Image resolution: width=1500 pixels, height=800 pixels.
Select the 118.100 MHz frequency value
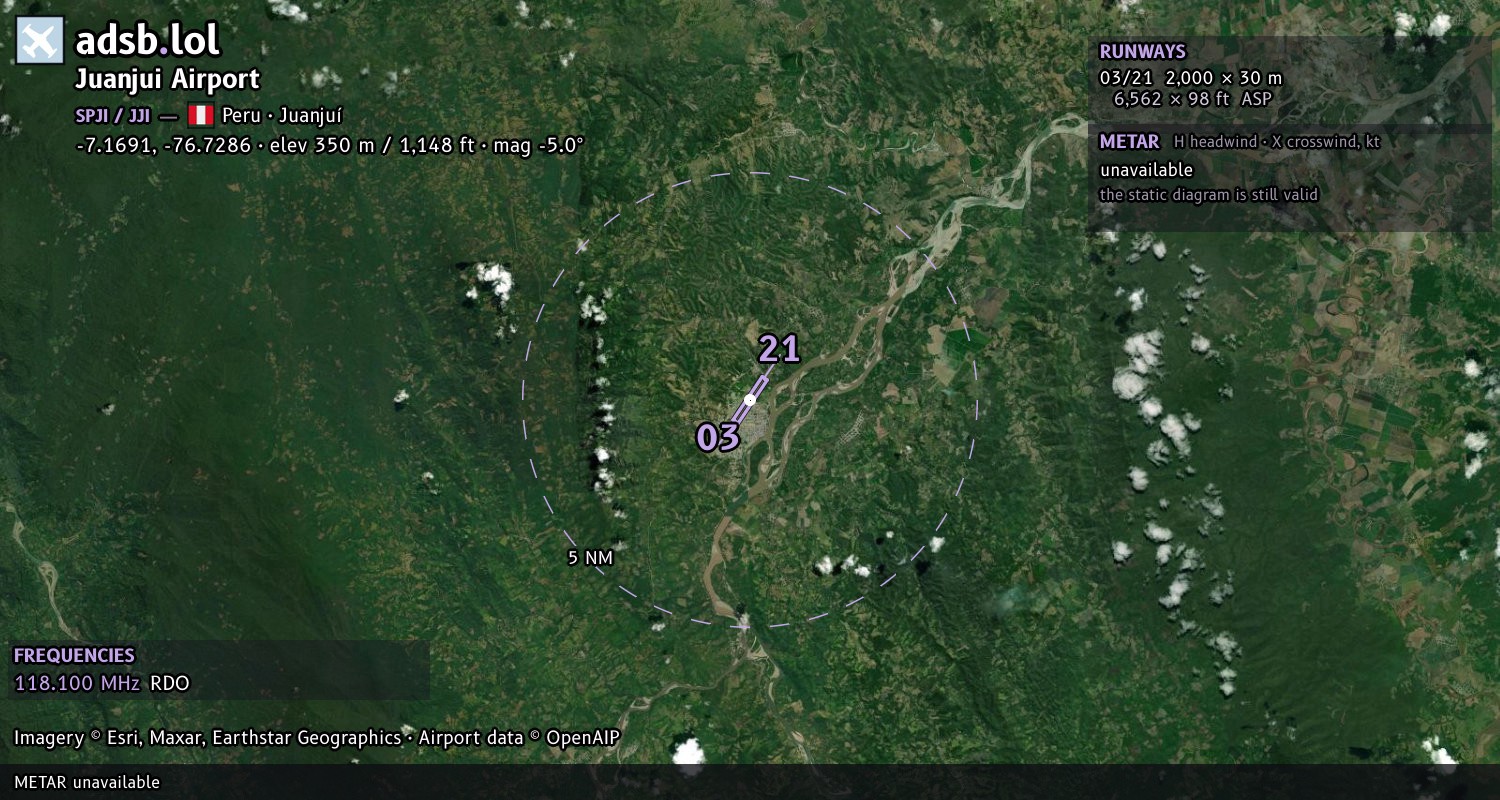77,684
